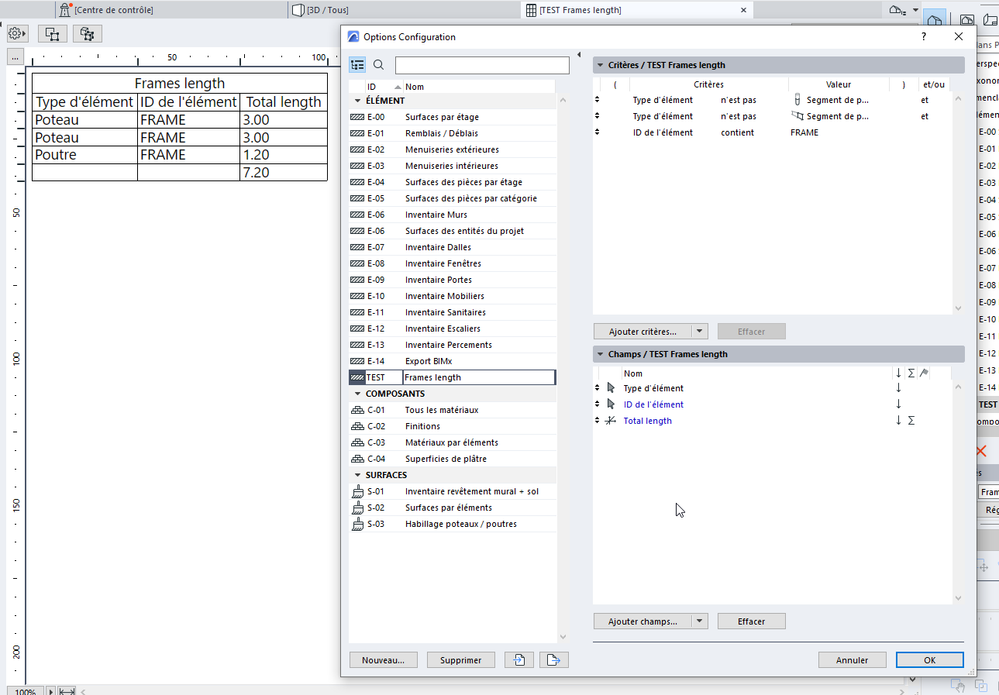Open the dialog help question mark
The height and width of the screenshot is (695, 999).
point(924,37)
